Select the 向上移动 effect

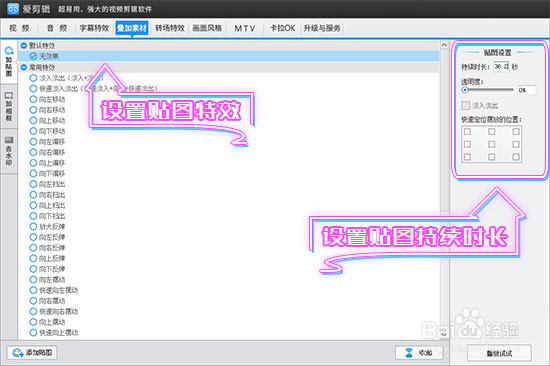point(33,120)
